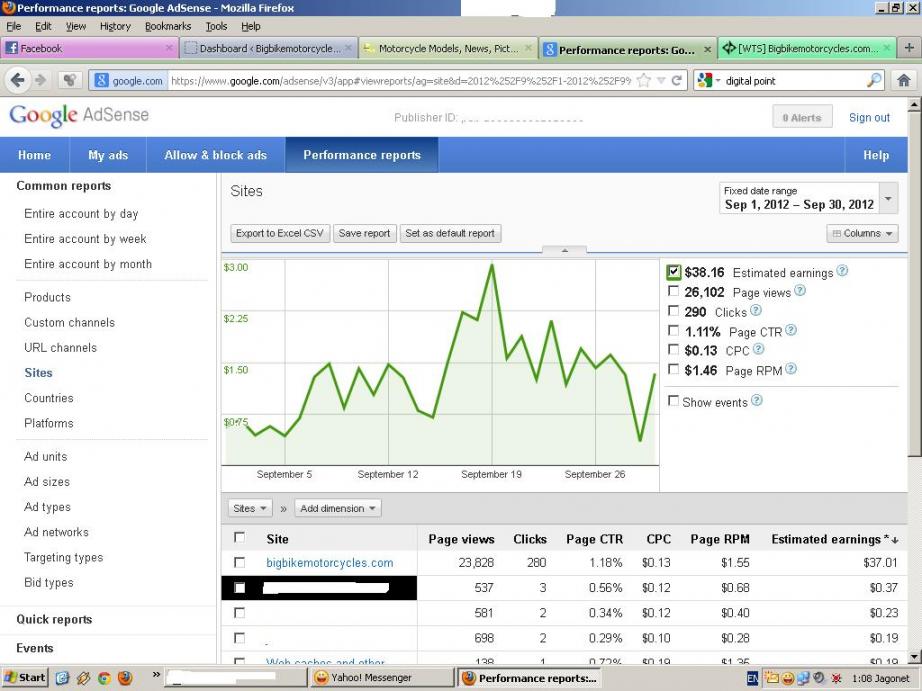Open help icon beside Page views
Image resolution: width=922 pixels, height=691 pixels.
coord(800,291)
